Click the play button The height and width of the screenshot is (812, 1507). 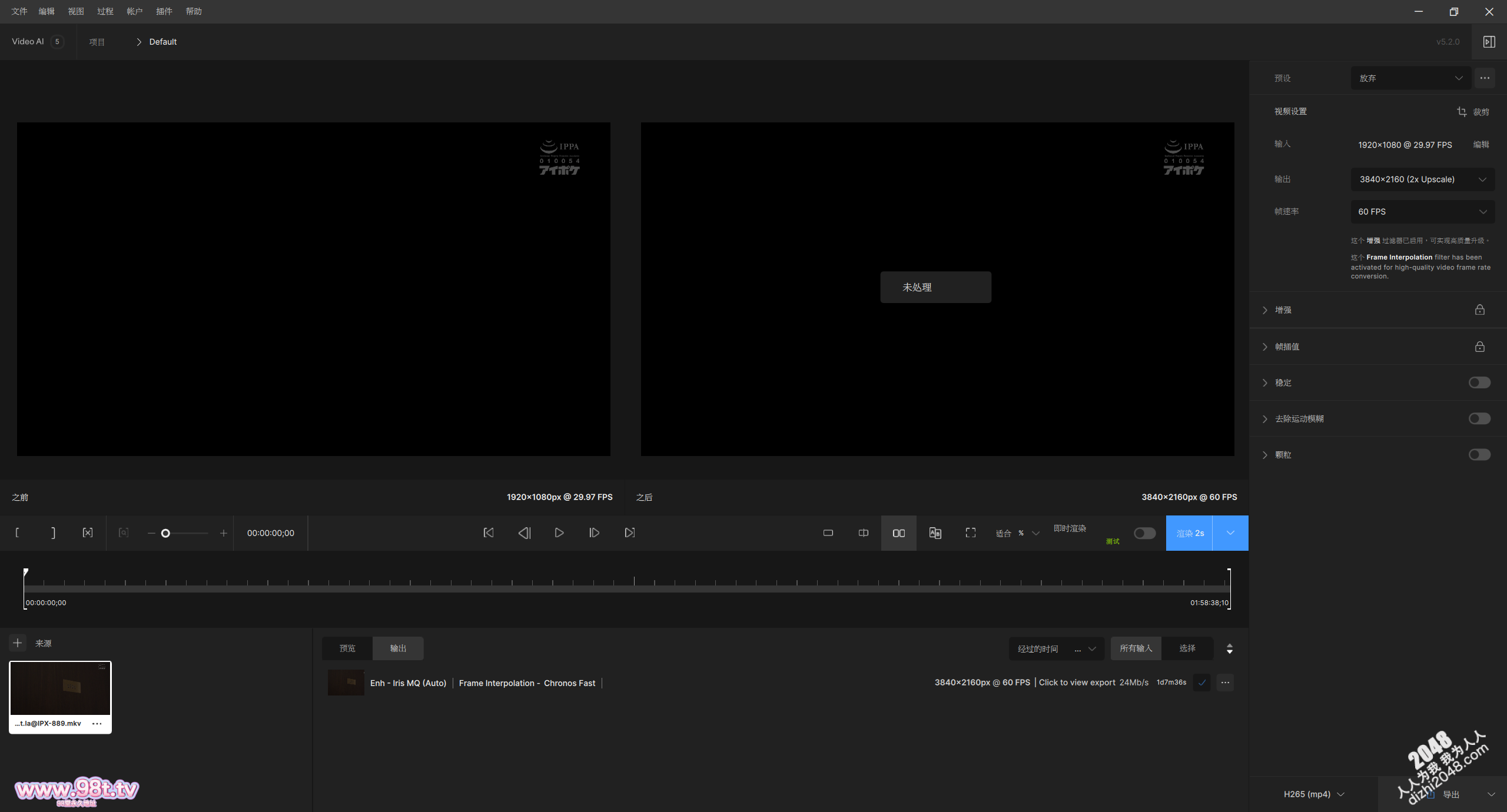pyautogui.click(x=559, y=533)
